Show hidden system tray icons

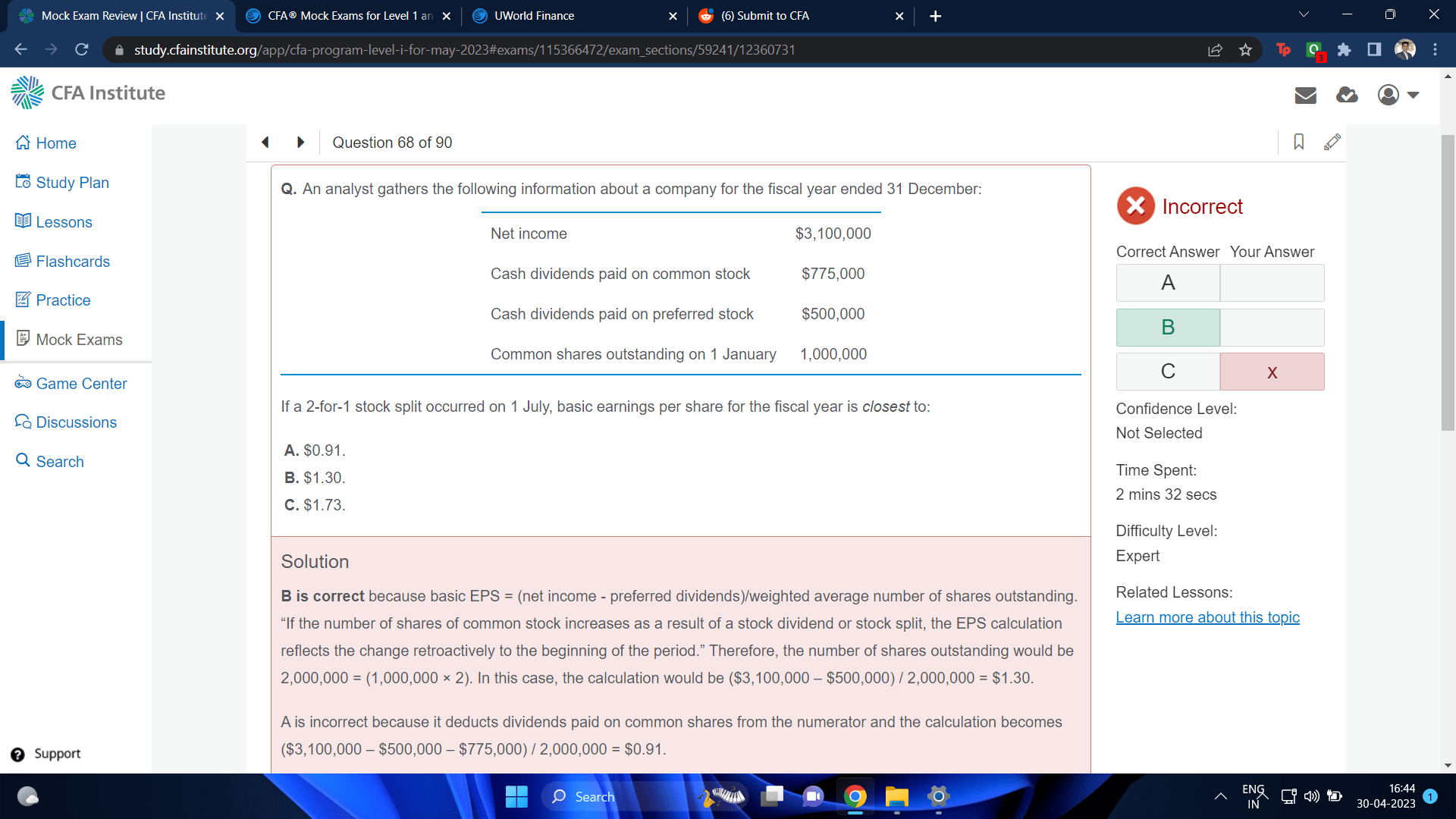point(1220,796)
